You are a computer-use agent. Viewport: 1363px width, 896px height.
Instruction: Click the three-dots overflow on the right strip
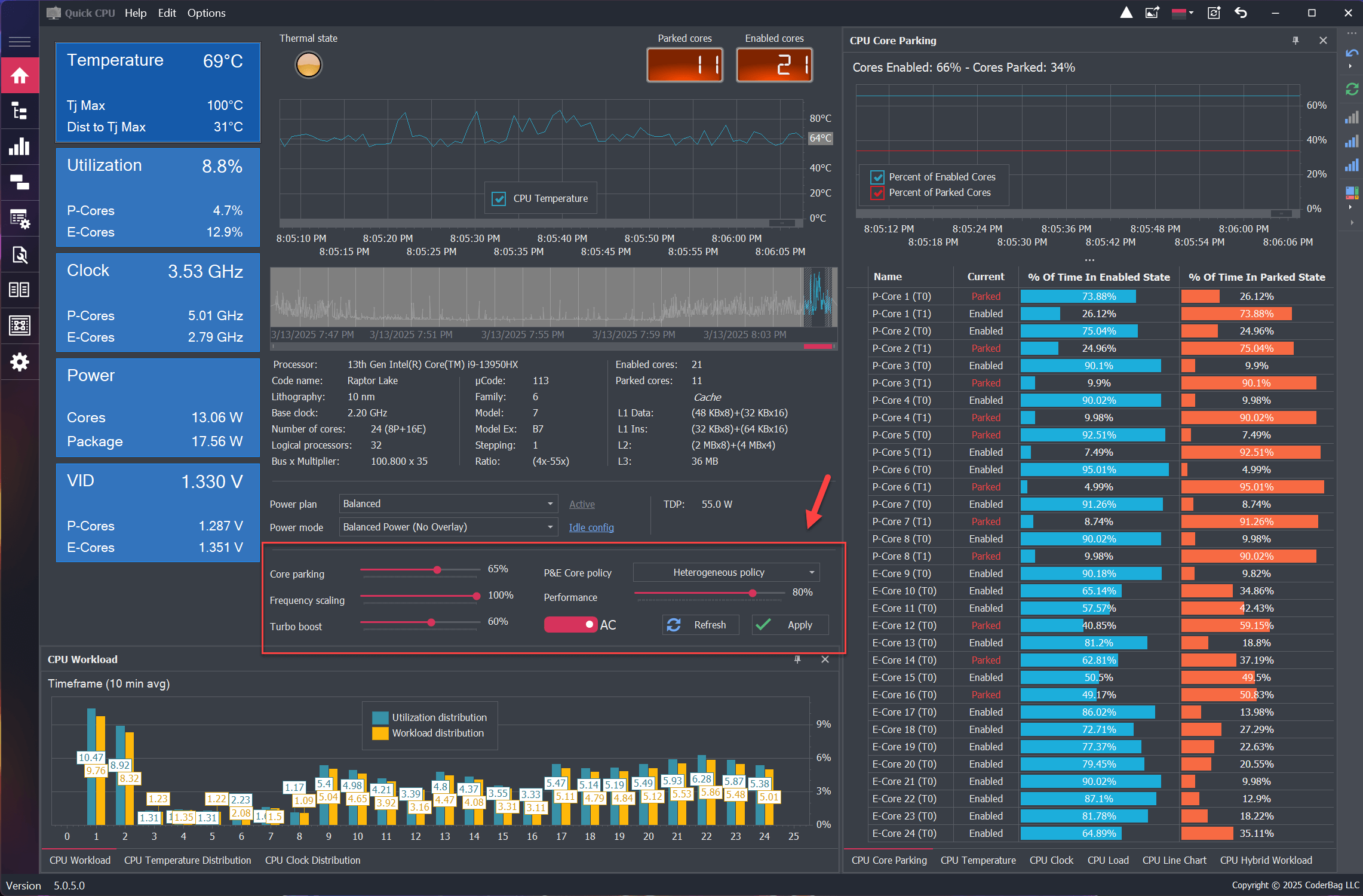pos(1352,33)
